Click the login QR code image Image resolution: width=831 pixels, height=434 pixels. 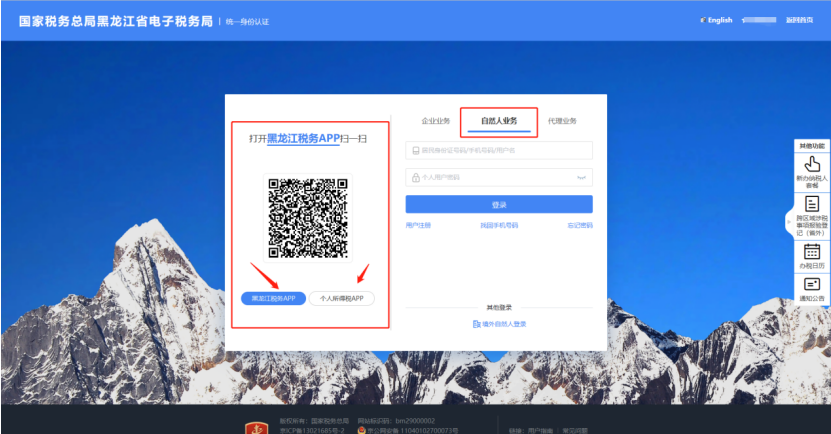(x=308, y=218)
